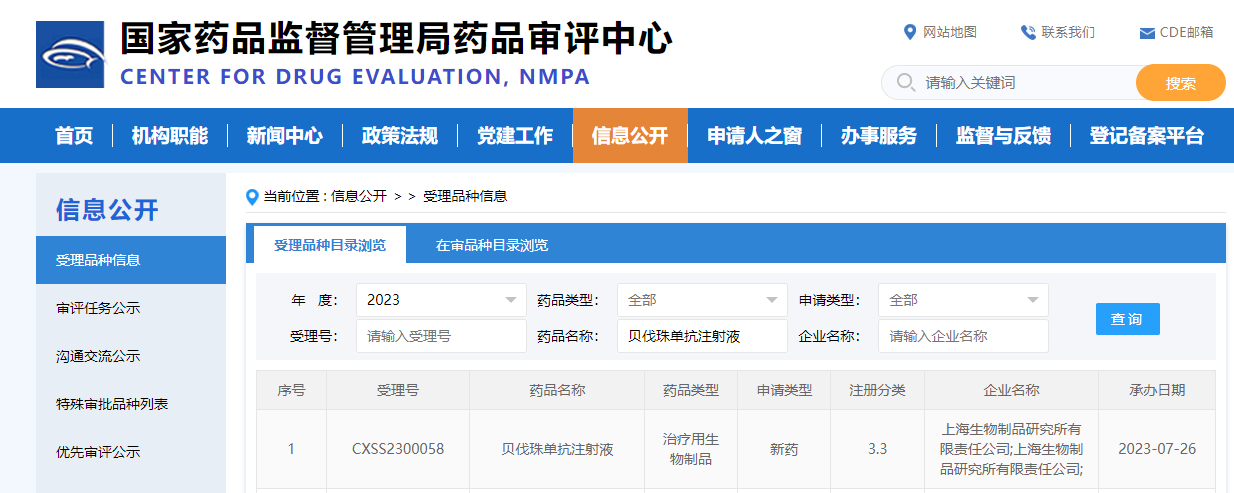Image resolution: width=1234 pixels, height=493 pixels.
Task: Click the 受理号 column header
Action: [x=398, y=390]
